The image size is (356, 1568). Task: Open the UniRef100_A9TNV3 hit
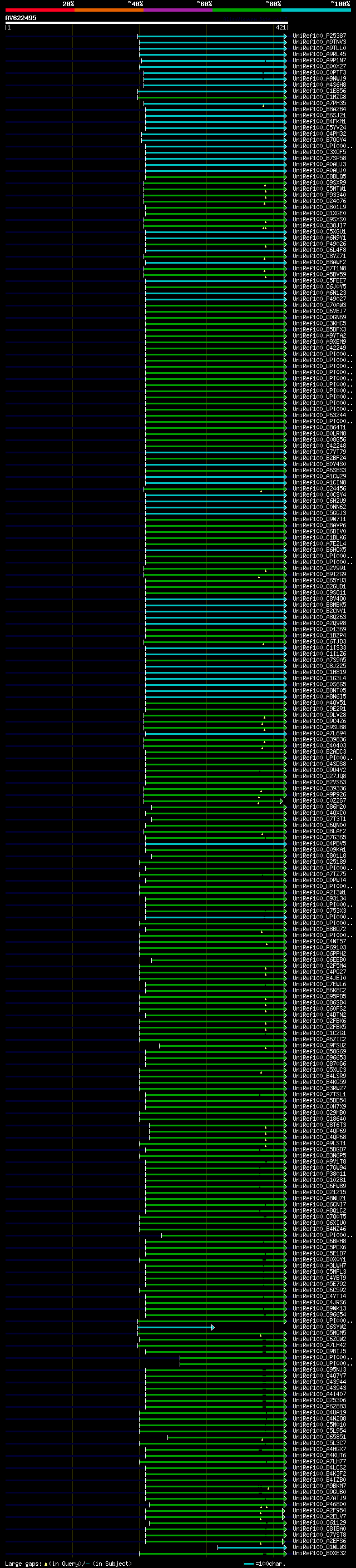pos(319,42)
